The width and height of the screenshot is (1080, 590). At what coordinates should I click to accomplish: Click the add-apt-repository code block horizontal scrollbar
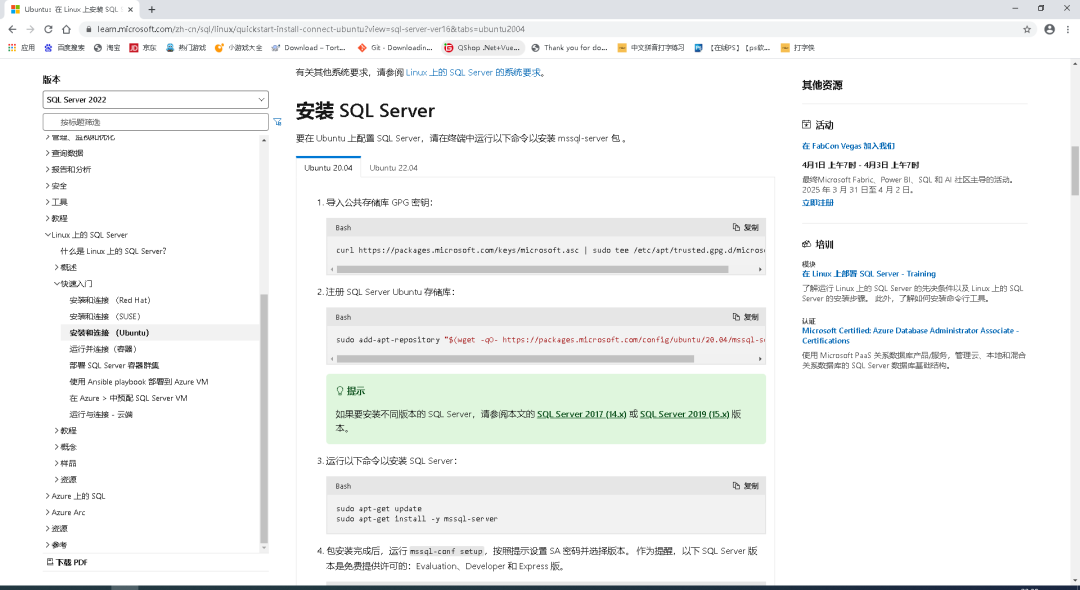point(515,359)
